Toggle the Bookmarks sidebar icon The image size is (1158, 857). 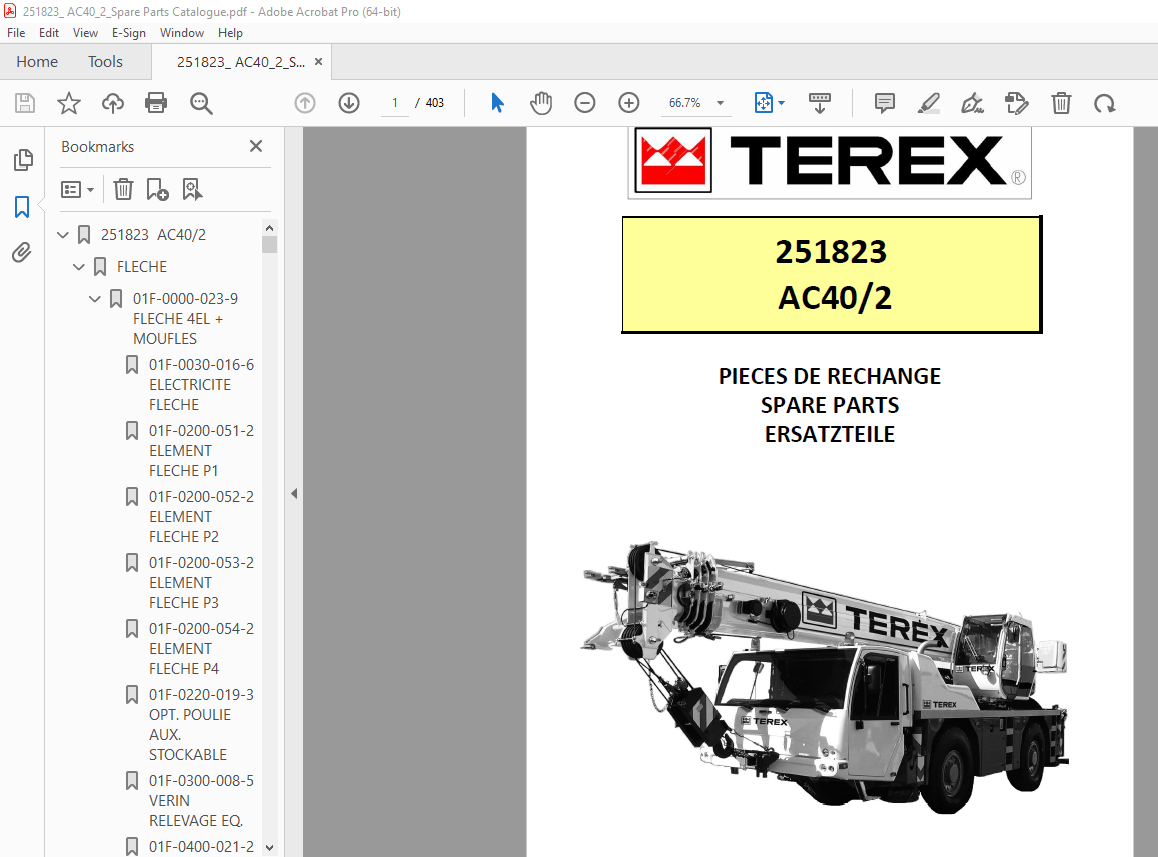point(22,207)
